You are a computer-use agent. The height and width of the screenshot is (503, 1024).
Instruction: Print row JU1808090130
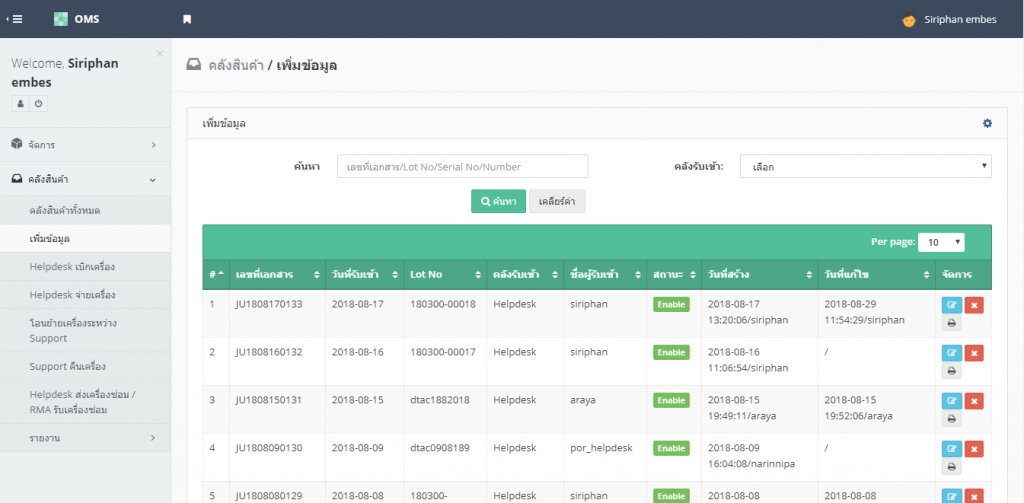click(x=952, y=466)
